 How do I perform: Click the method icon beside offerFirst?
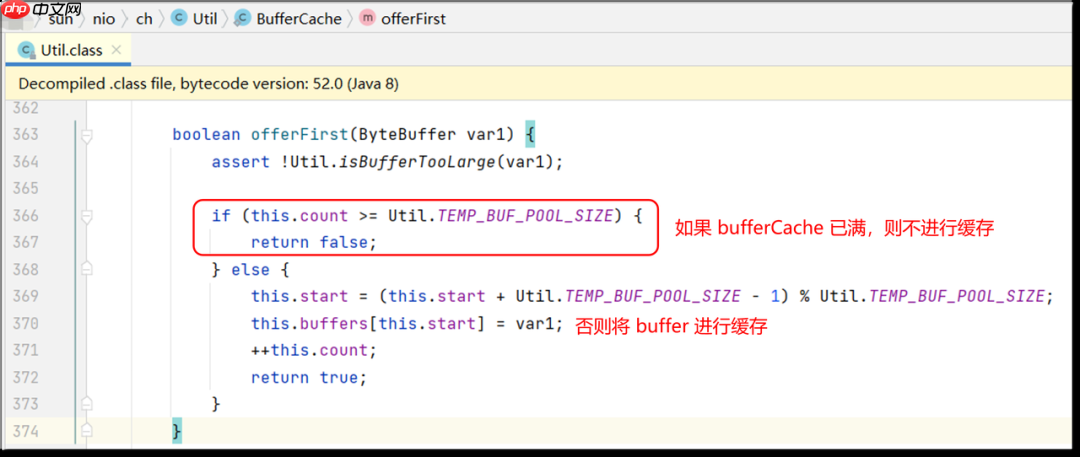(368, 19)
